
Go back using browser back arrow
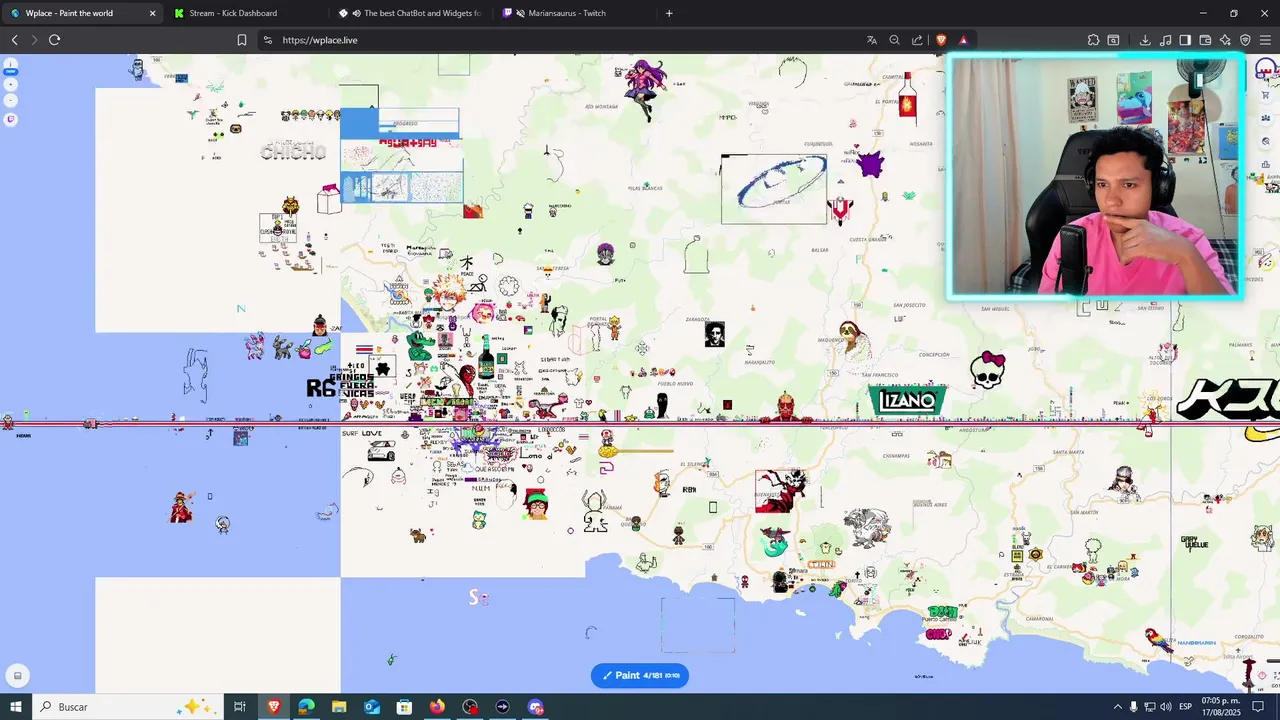14,40
